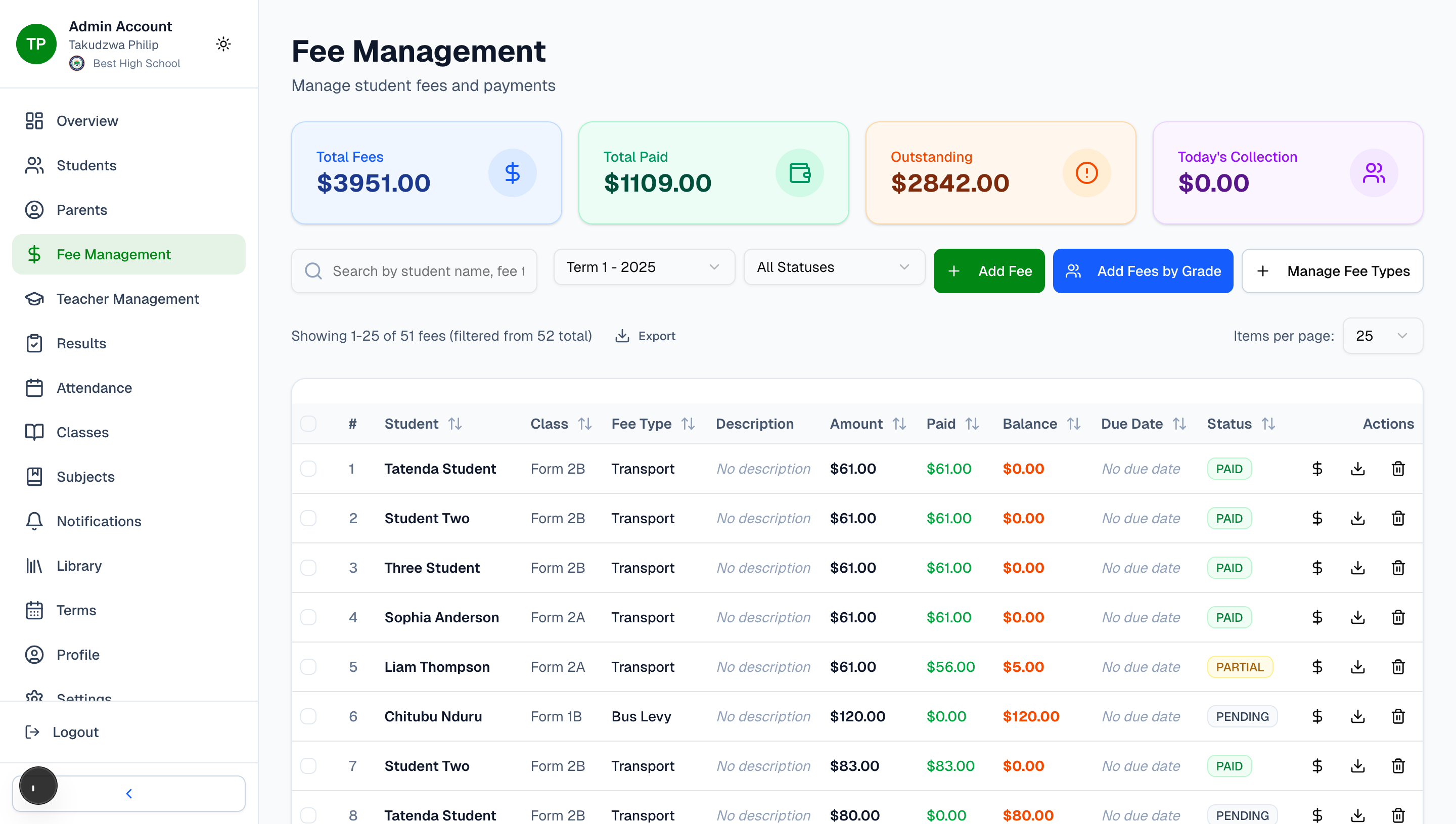Select the Students sidebar icon

pyautogui.click(x=34, y=165)
